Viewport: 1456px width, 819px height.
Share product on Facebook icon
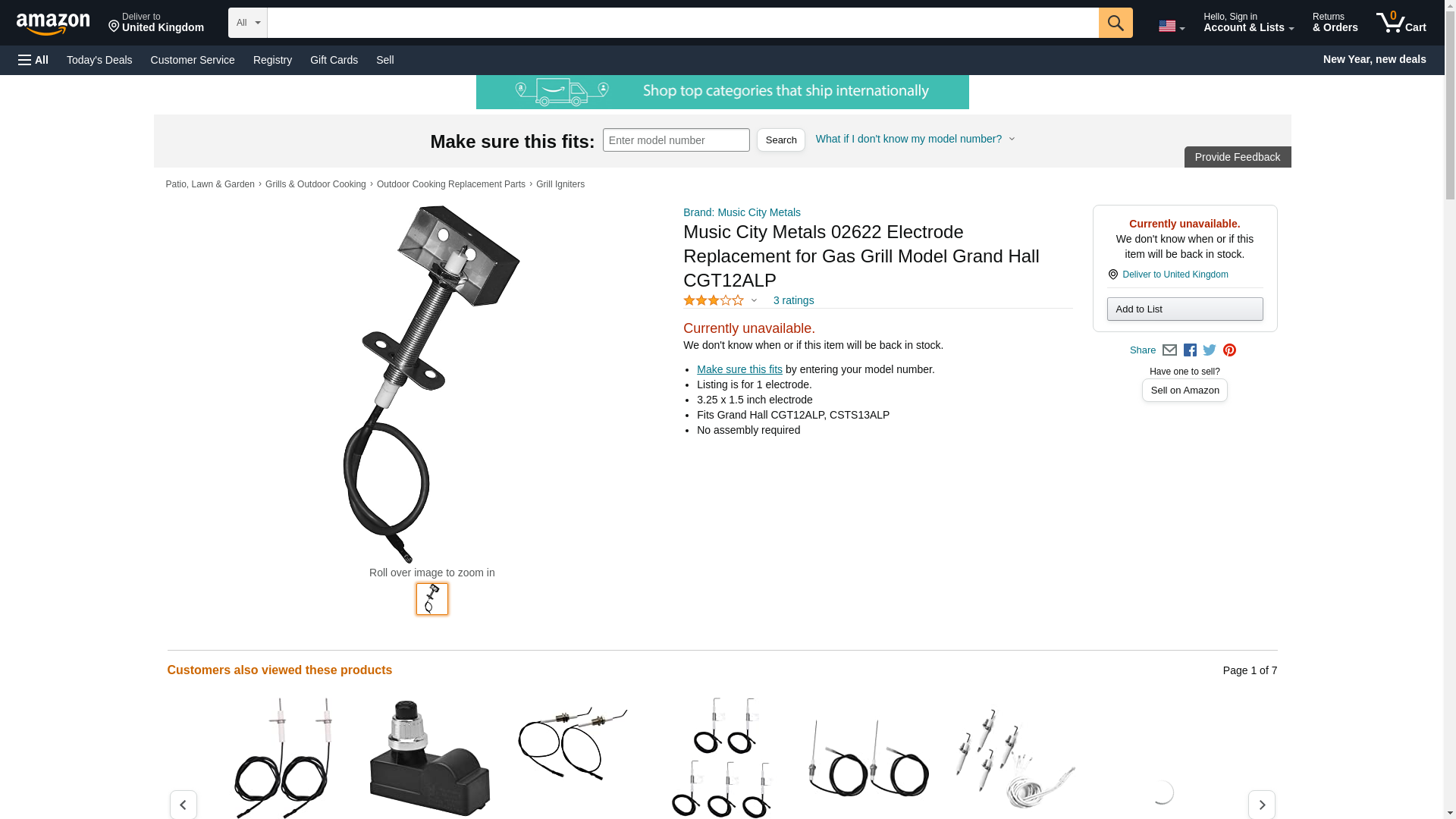click(1190, 350)
